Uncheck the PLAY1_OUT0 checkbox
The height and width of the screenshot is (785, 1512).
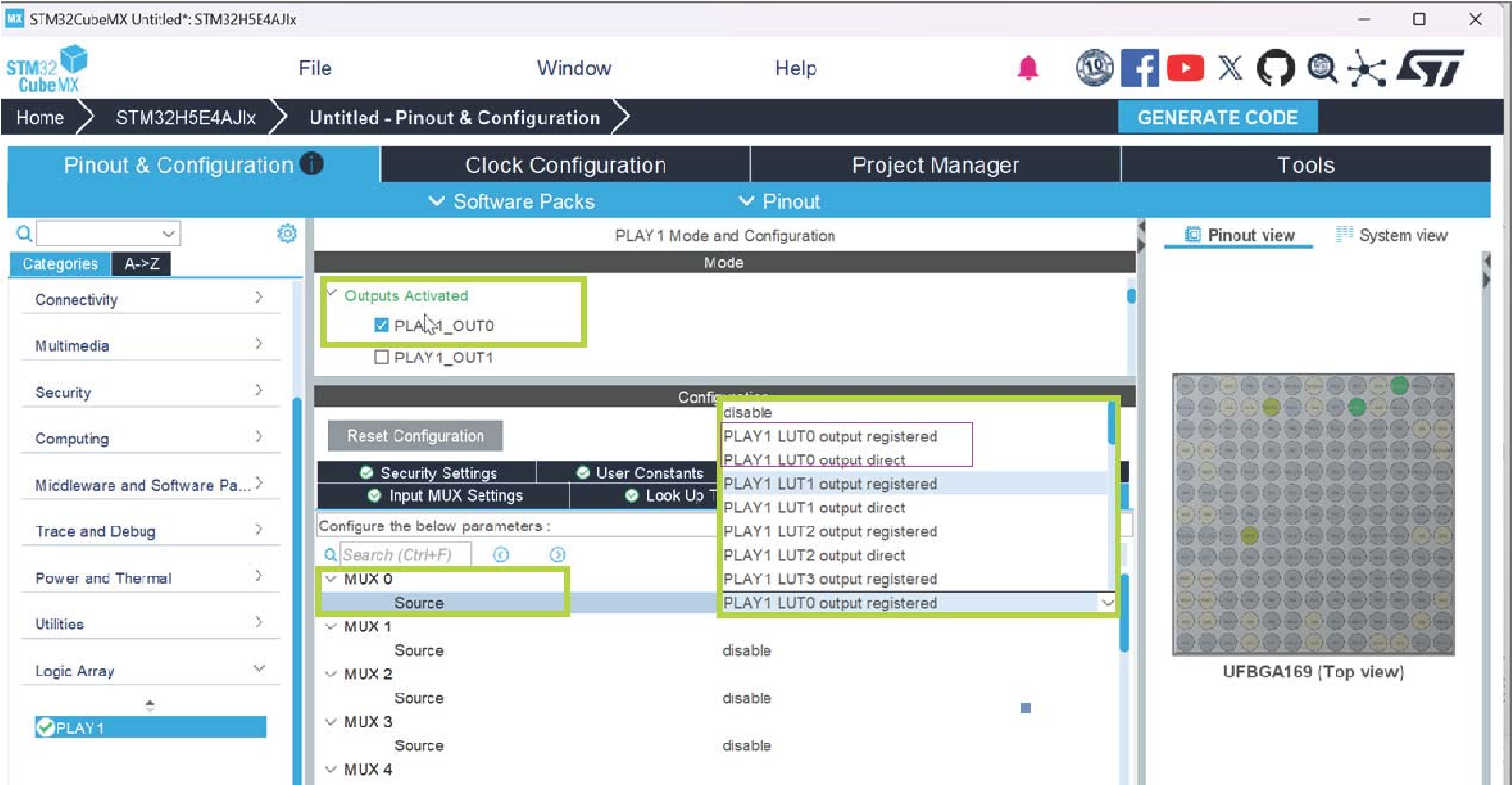point(381,326)
